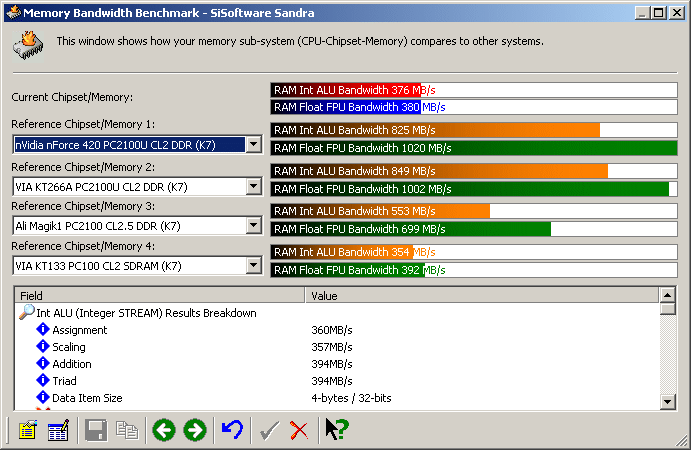Click the copy documents icon
691x450 pixels.
(127, 430)
